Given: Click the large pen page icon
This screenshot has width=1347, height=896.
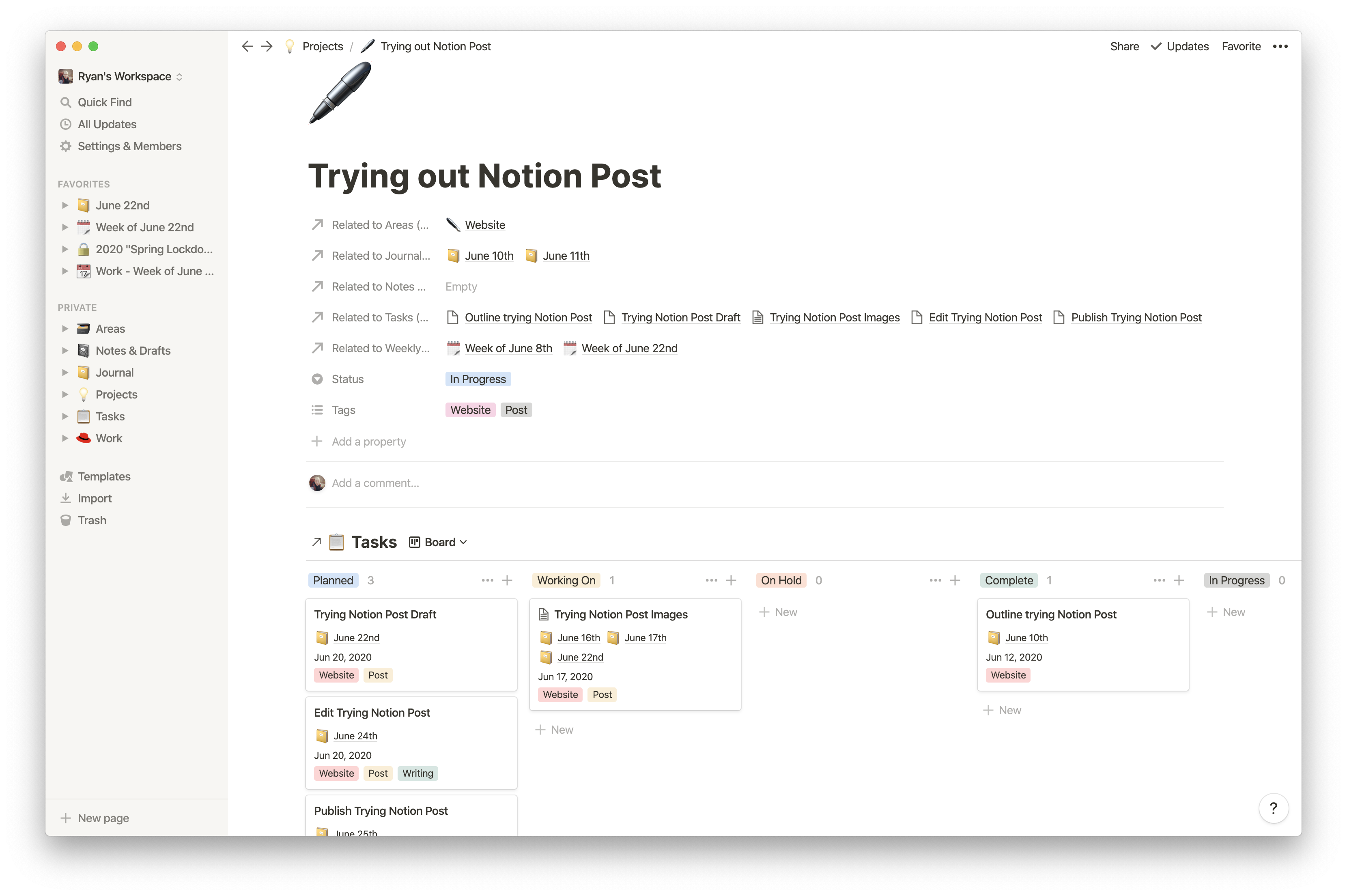Looking at the screenshot, I should 340,93.
